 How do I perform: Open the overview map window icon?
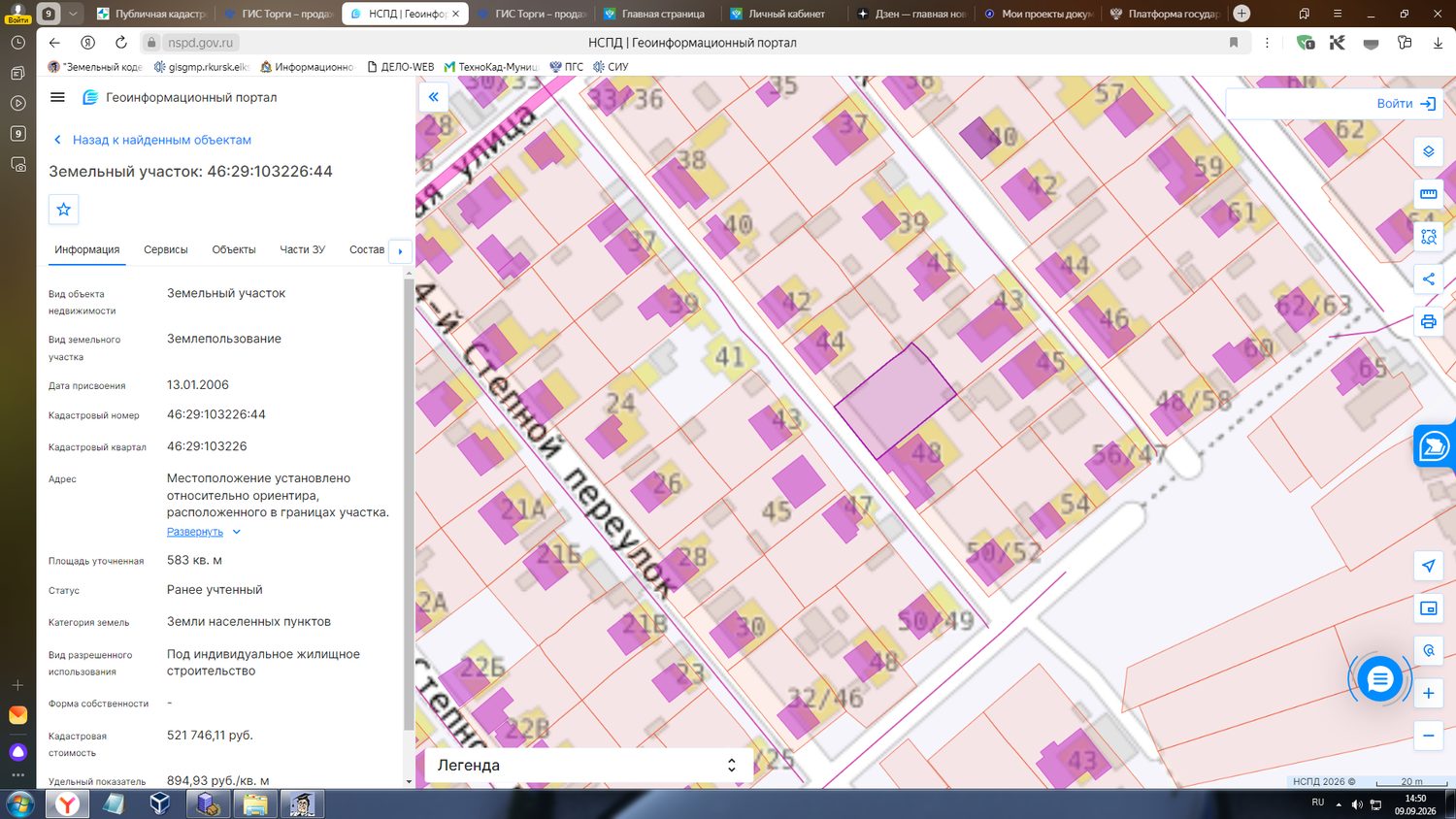click(1428, 608)
